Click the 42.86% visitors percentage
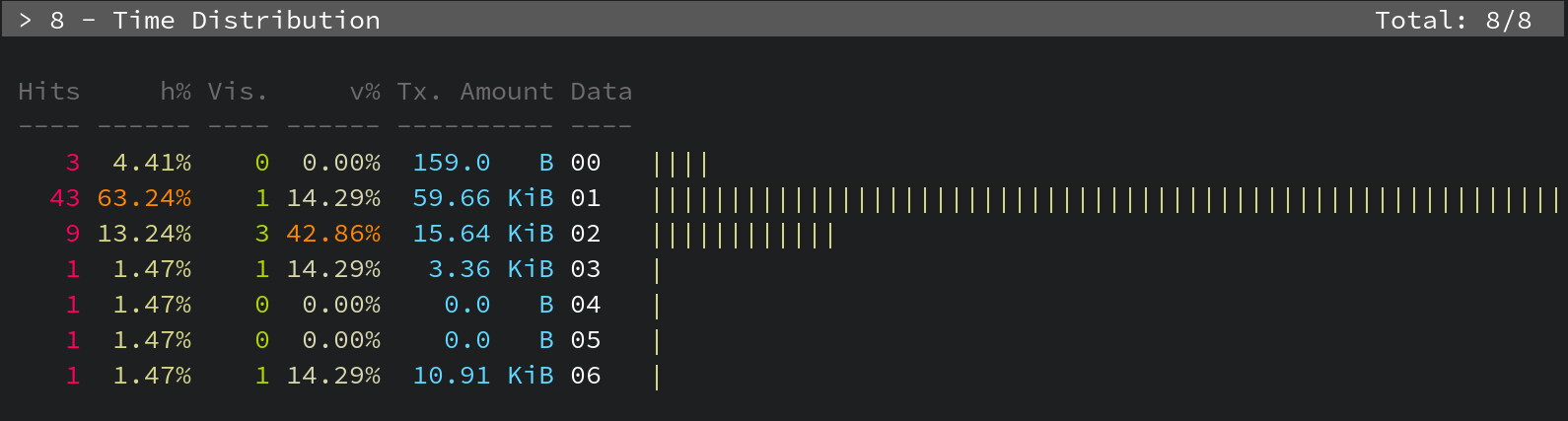Image resolution: width=1568 pixels, height=421 pixels. click(x=333, y=234)
